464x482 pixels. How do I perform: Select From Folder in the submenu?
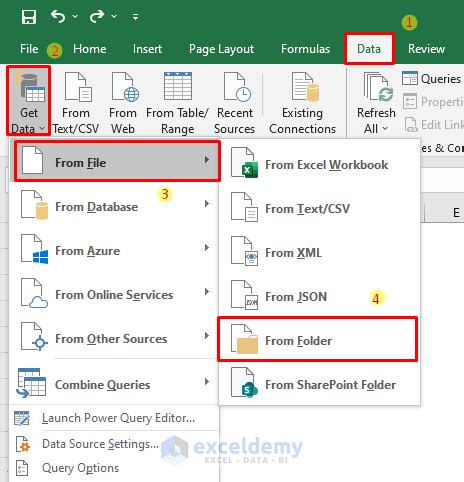pyautogui.click(x=317, y=339)
